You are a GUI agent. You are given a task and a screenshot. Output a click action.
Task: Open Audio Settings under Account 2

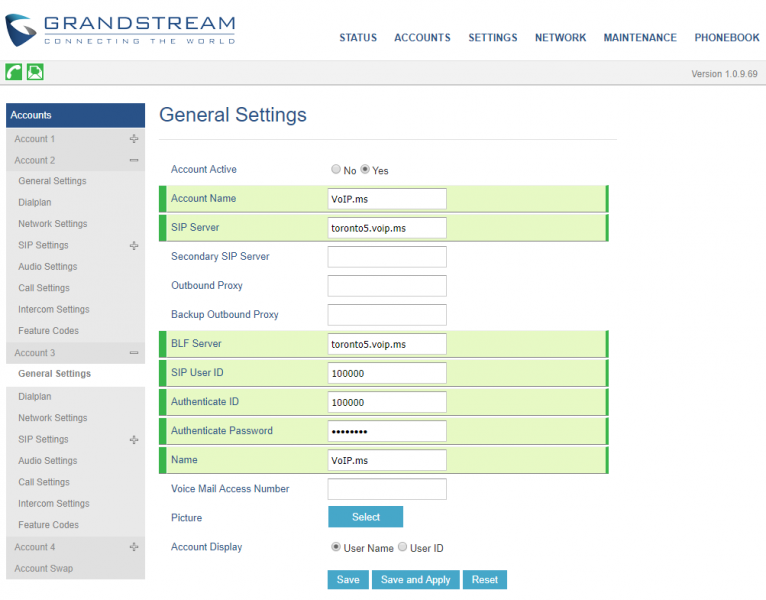[x=48, y=267]
